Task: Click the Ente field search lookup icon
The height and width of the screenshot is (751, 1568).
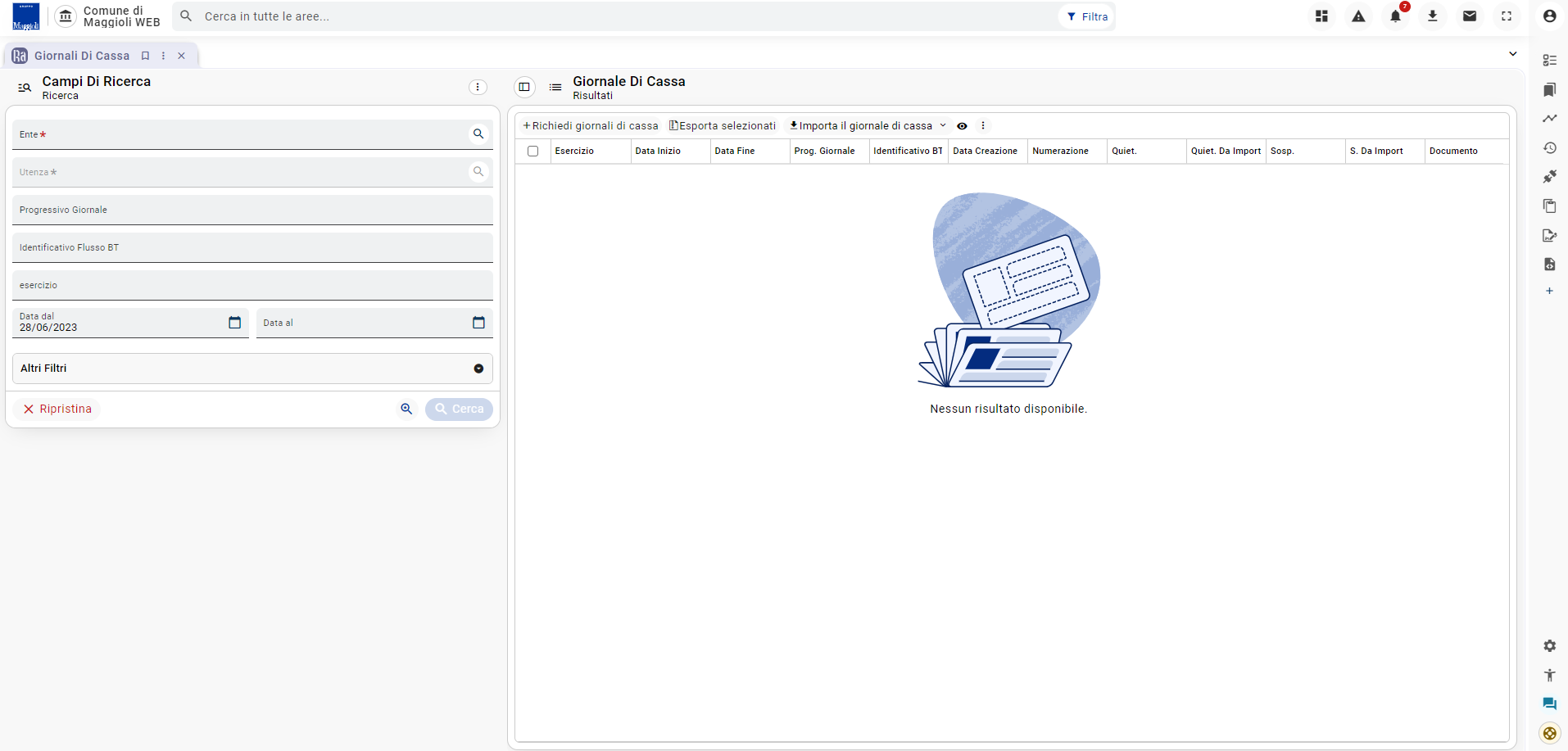Action: pos(478,134)
